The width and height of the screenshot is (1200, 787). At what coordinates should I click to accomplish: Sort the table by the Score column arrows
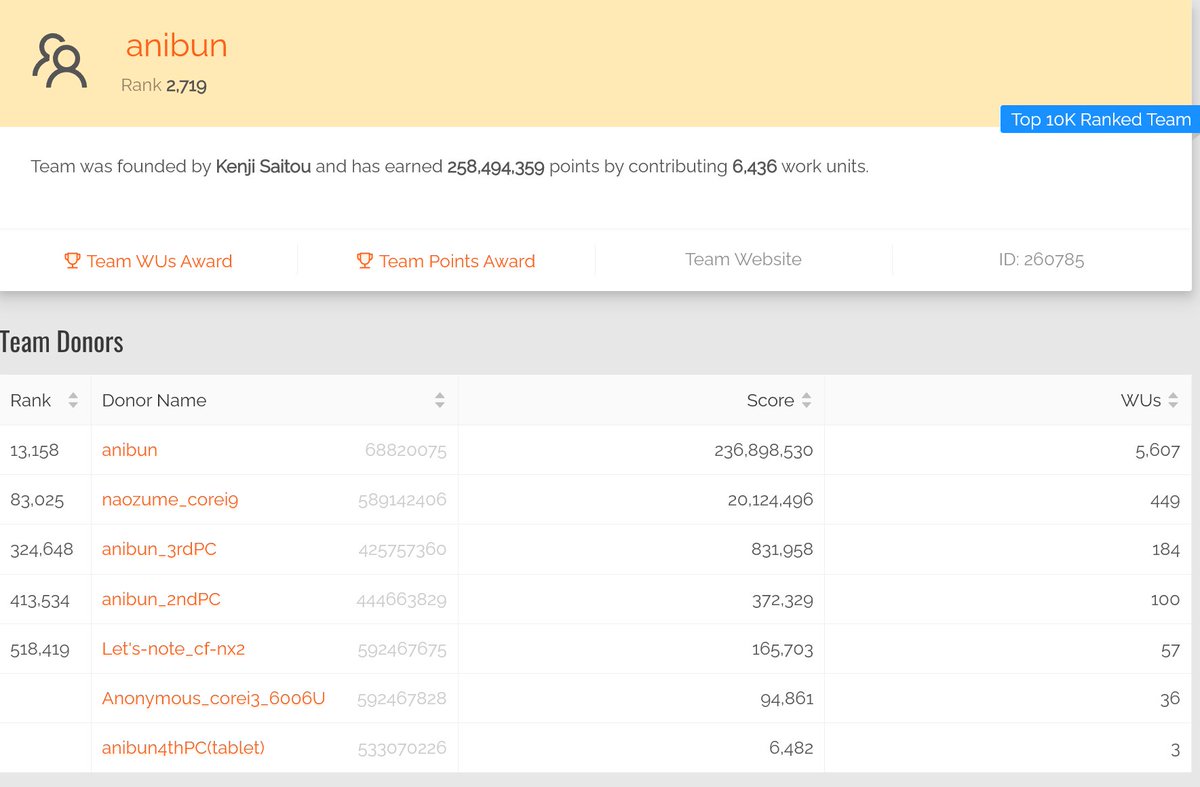(x=806, y=400)
